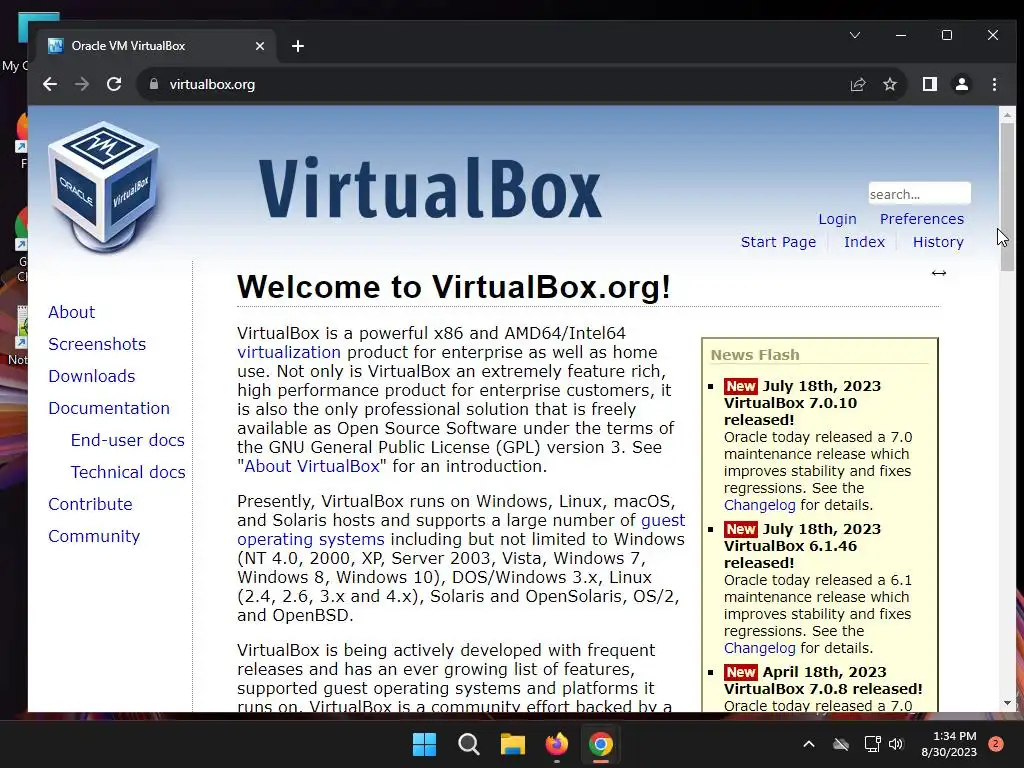Screen dimensions: 1024x768
Task: Click the Chrome taskbar icon
Action: 600,744
